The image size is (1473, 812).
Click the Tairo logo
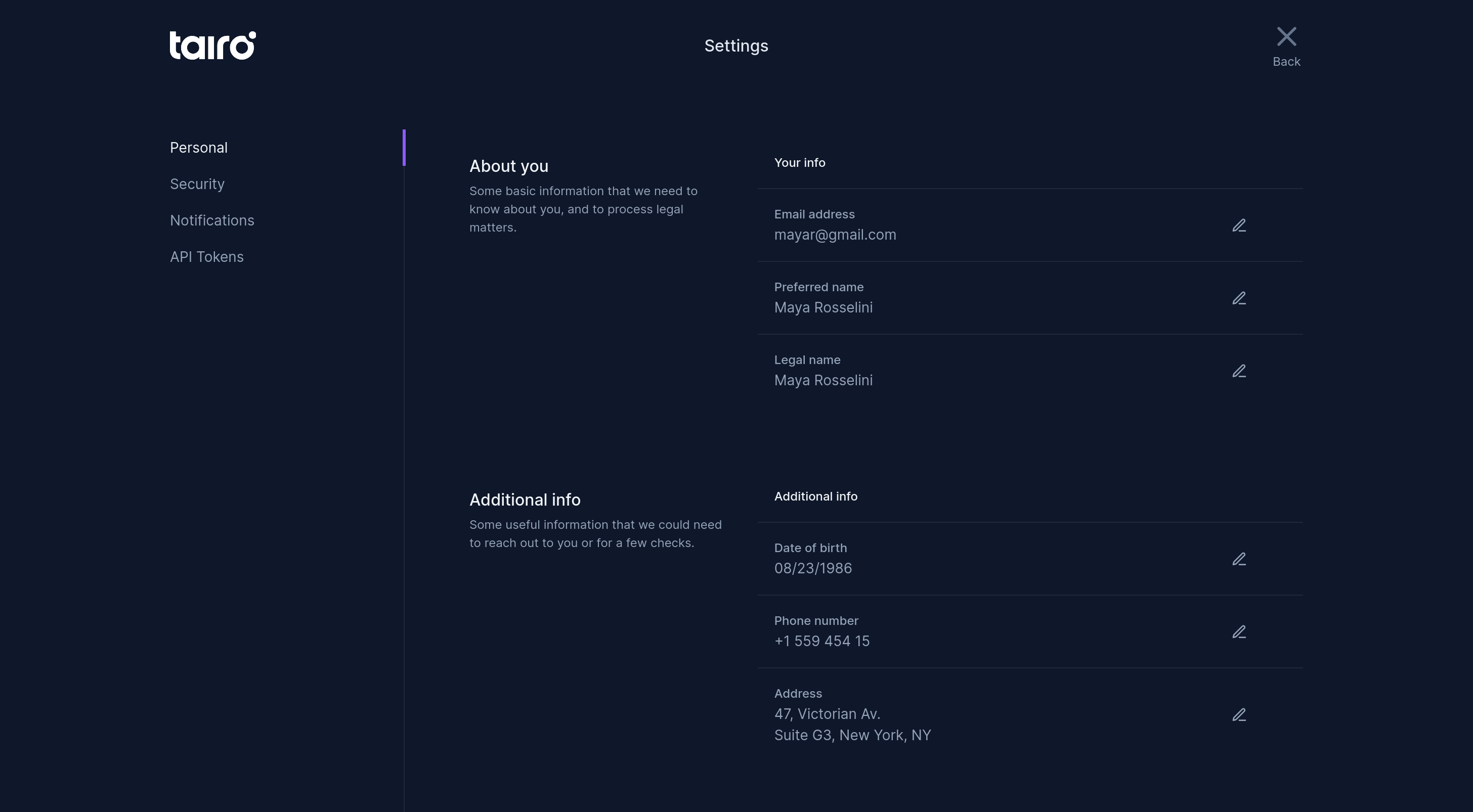tap(213, 46)
